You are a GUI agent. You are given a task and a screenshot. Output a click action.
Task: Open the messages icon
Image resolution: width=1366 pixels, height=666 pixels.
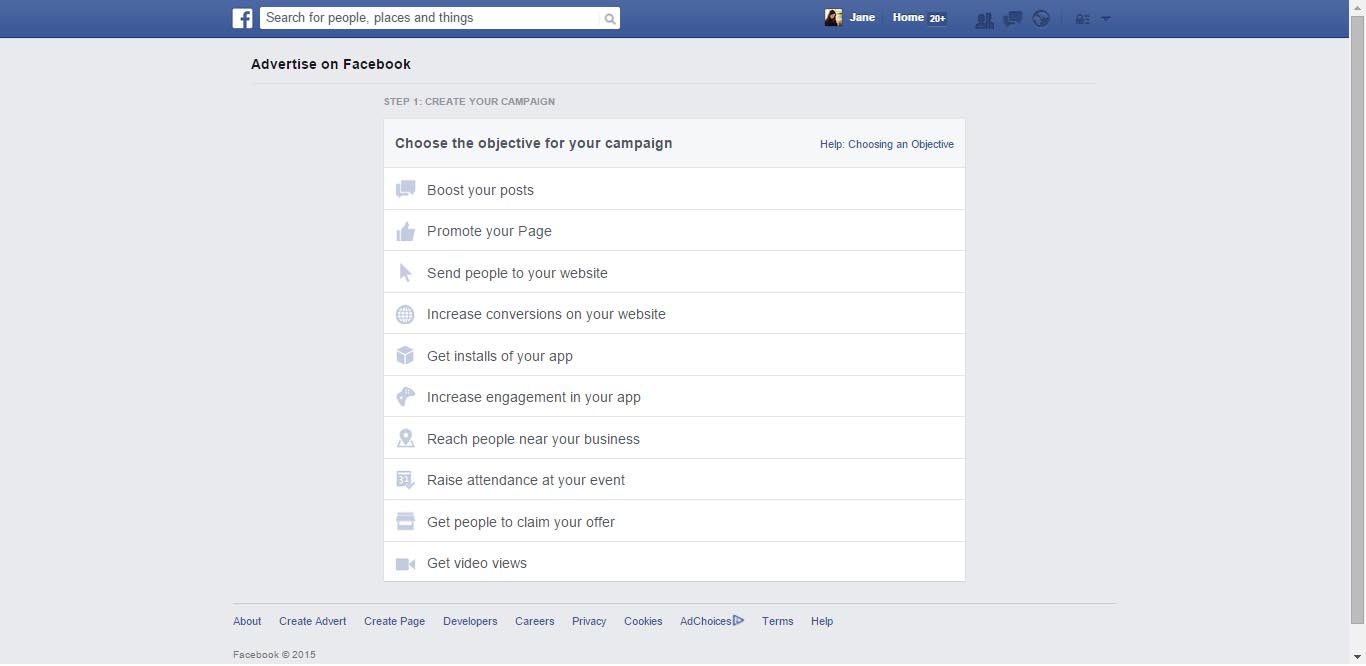(x=1012, y=18)
